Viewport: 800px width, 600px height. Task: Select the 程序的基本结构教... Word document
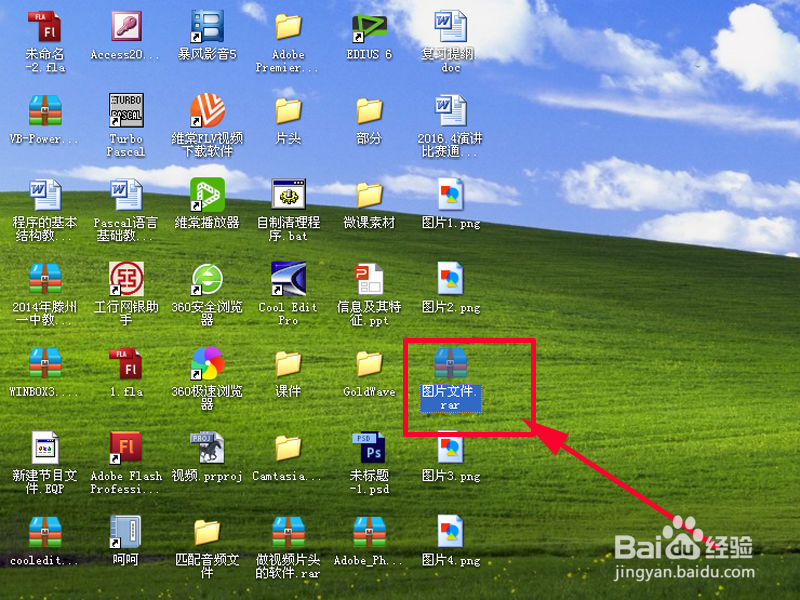[x=45, y=195]
